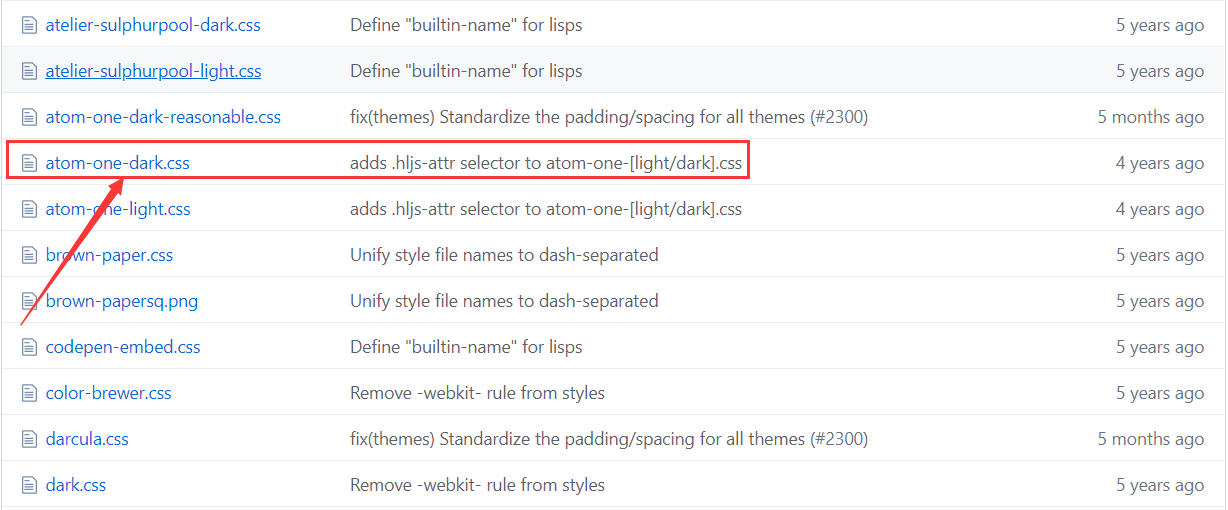Click file icon beside atom-one-dark.css
This screenshot has height=510, width=1228.
(x=28, y=163)
